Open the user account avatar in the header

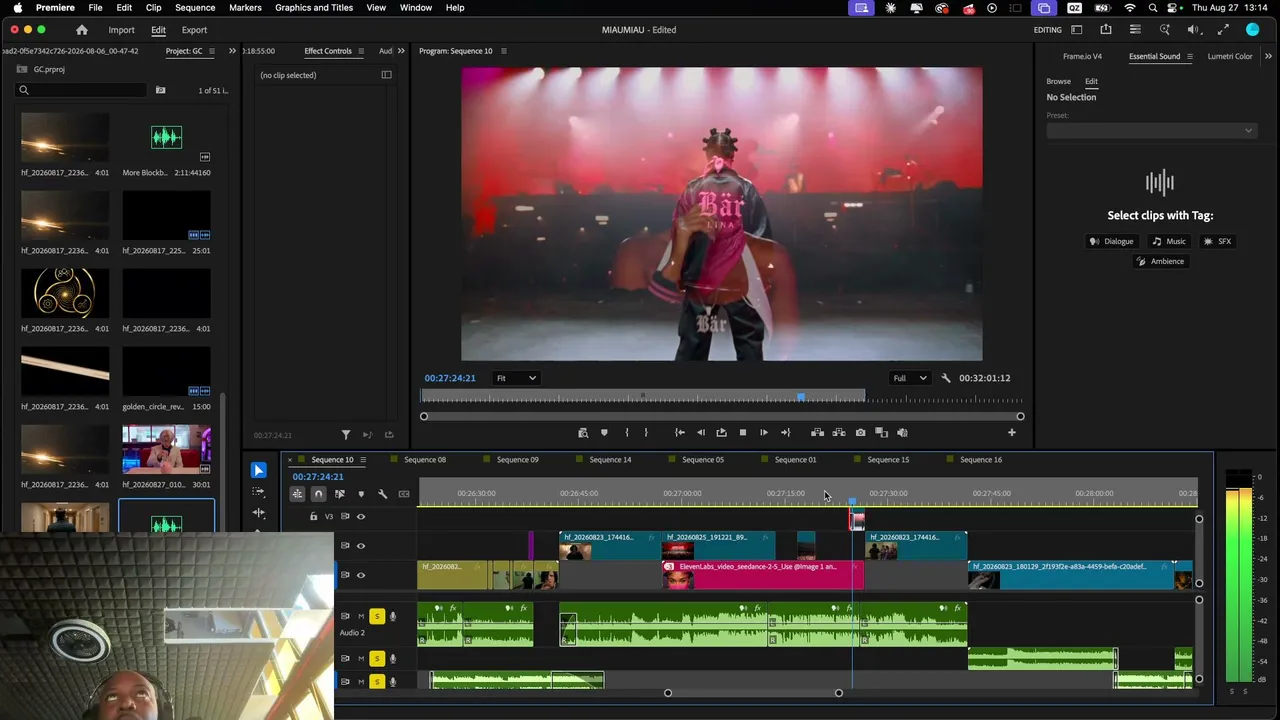(x=1253, y=30)
